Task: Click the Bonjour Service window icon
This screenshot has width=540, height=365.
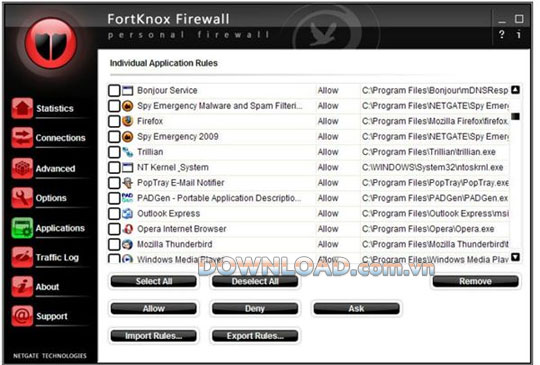Action: pos(127,91)
